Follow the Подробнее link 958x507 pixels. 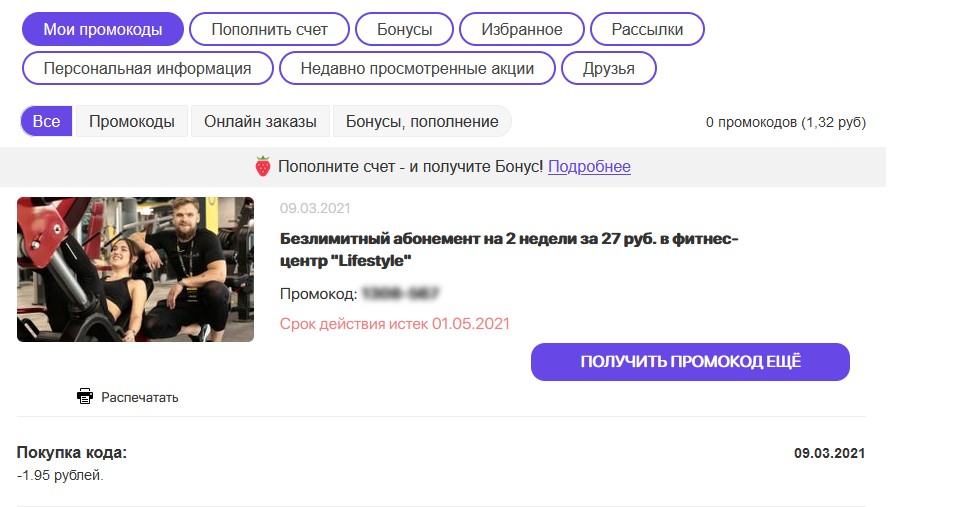(589, 167)
